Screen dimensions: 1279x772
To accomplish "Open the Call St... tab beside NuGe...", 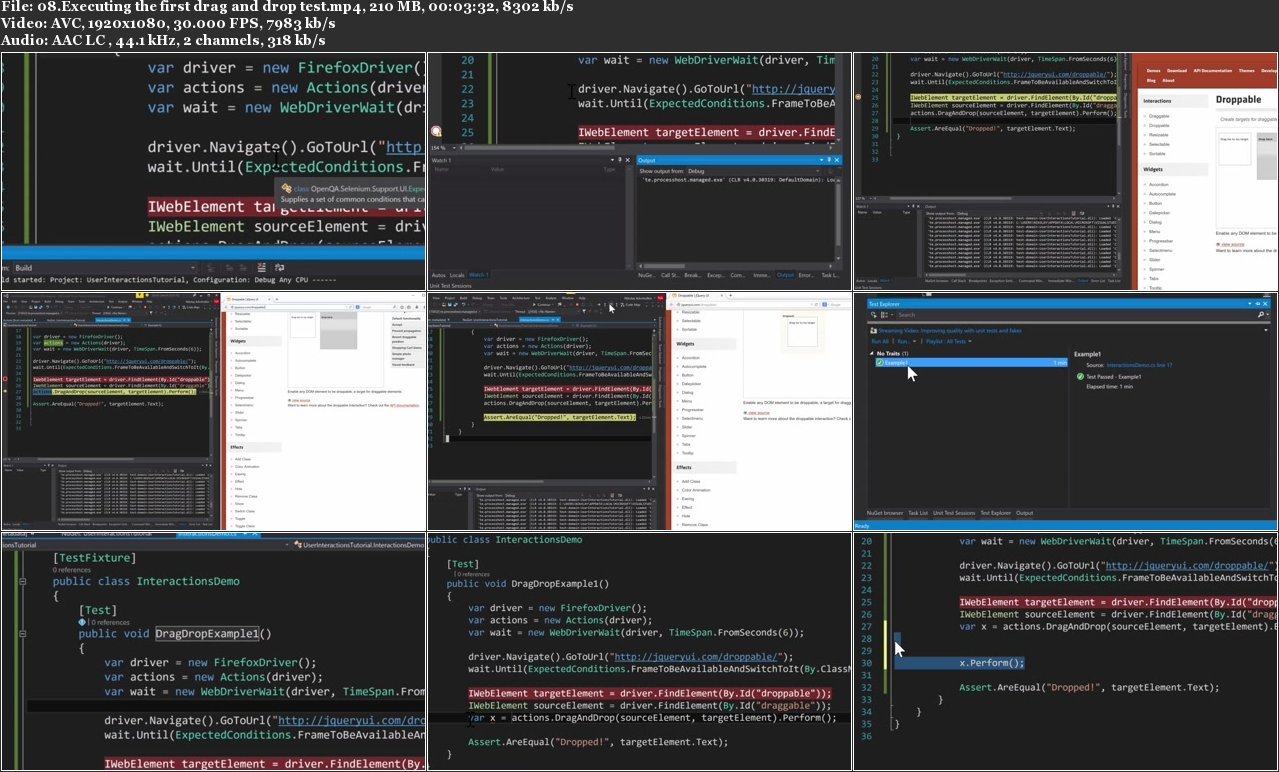I will coord(670,275).
